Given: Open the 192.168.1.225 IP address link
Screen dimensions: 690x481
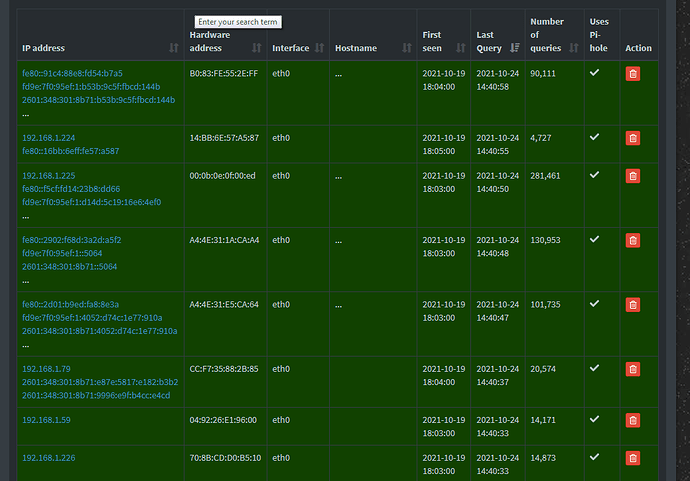Looking at the screenshot, I should pyautogui.click(x=48, y=176).
